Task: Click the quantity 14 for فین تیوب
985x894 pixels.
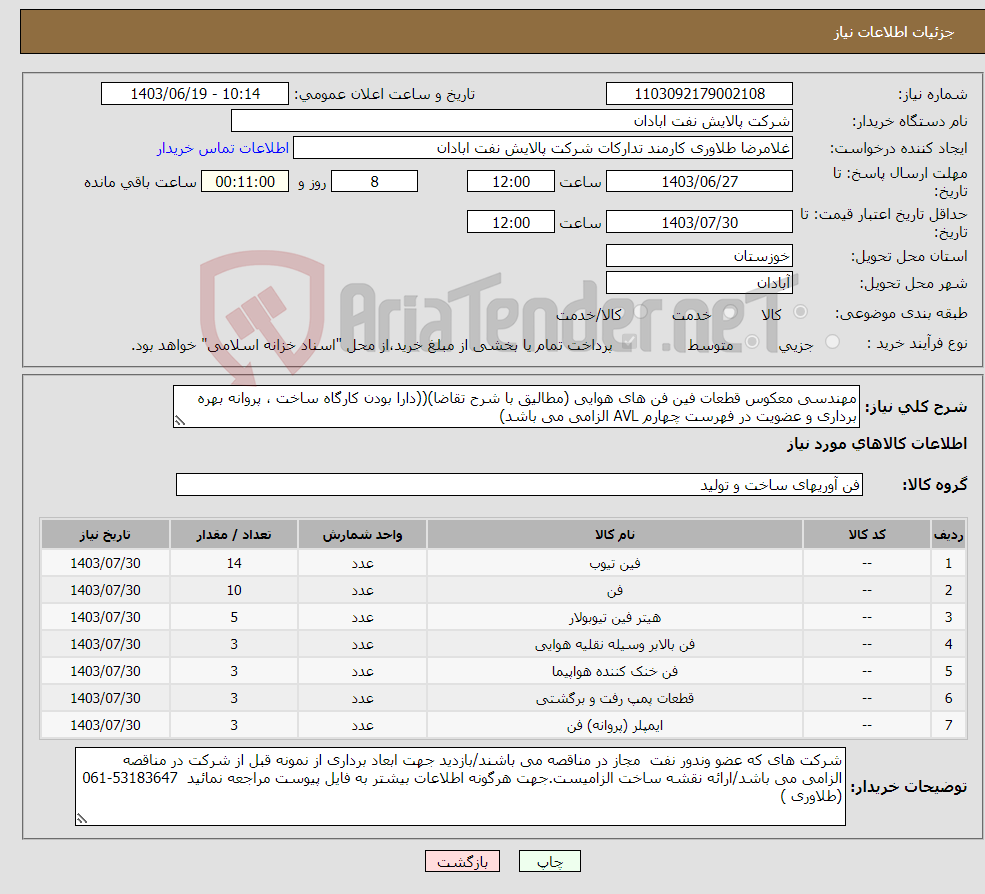Action: pos(234,564)
